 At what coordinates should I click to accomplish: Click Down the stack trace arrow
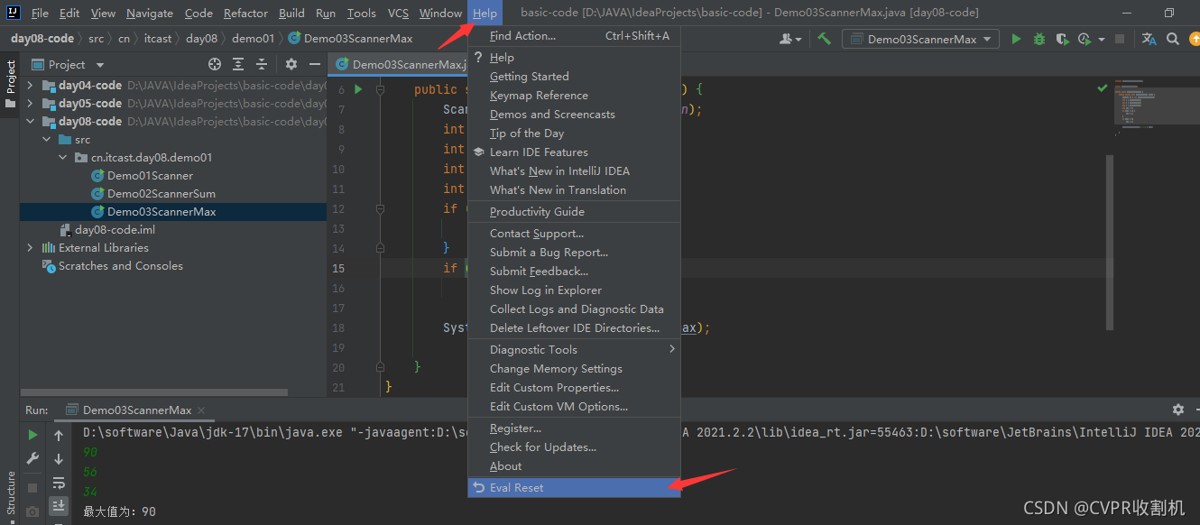tap(59, 458)
